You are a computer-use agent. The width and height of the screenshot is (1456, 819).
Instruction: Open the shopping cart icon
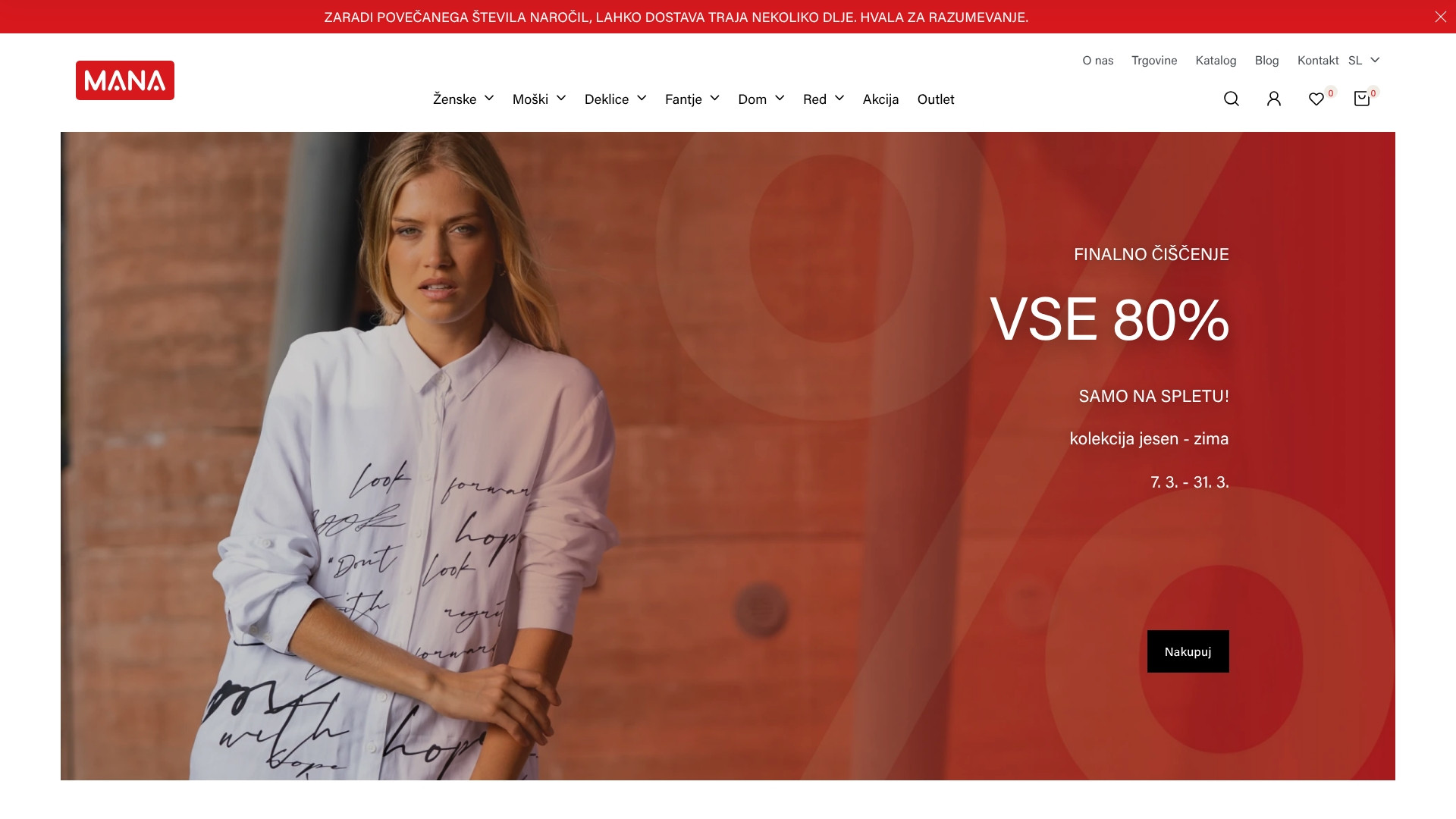pos(1362,99)
